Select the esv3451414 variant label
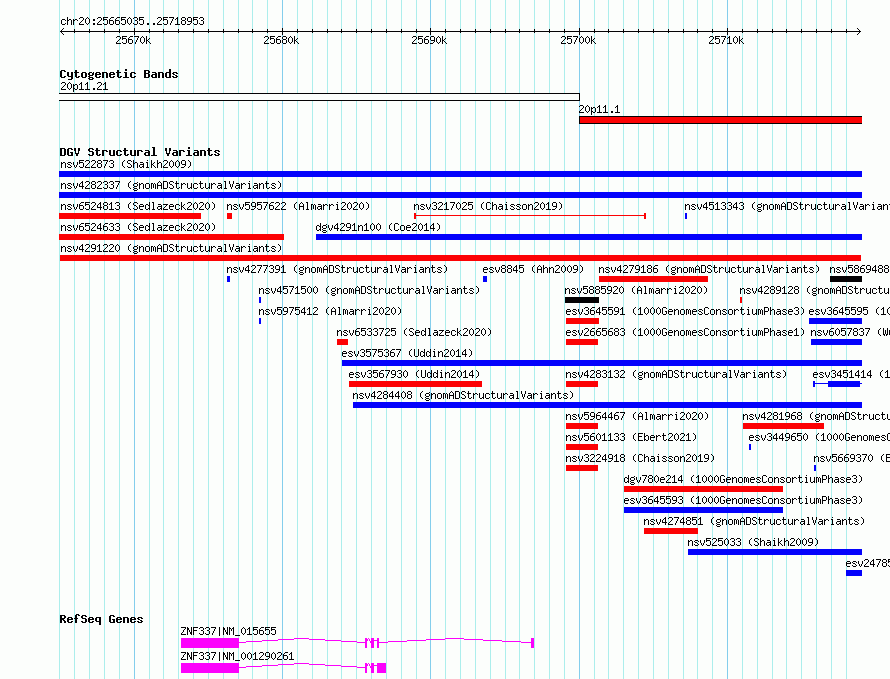 [851, 374]
